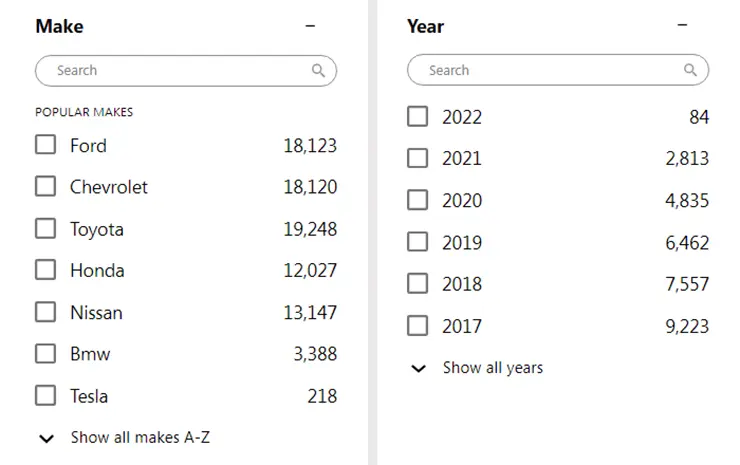Tick the Chevrolet checkbox
The image size is (740, 465).
point(45,186)
